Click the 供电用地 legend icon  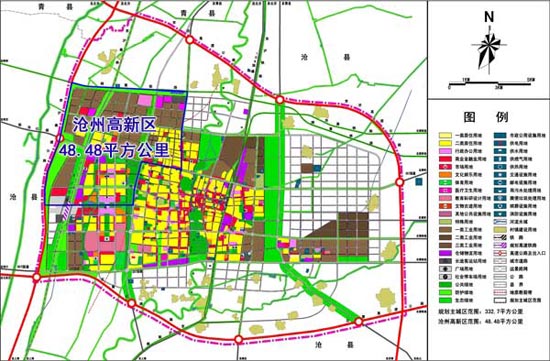tap(499, 143)
